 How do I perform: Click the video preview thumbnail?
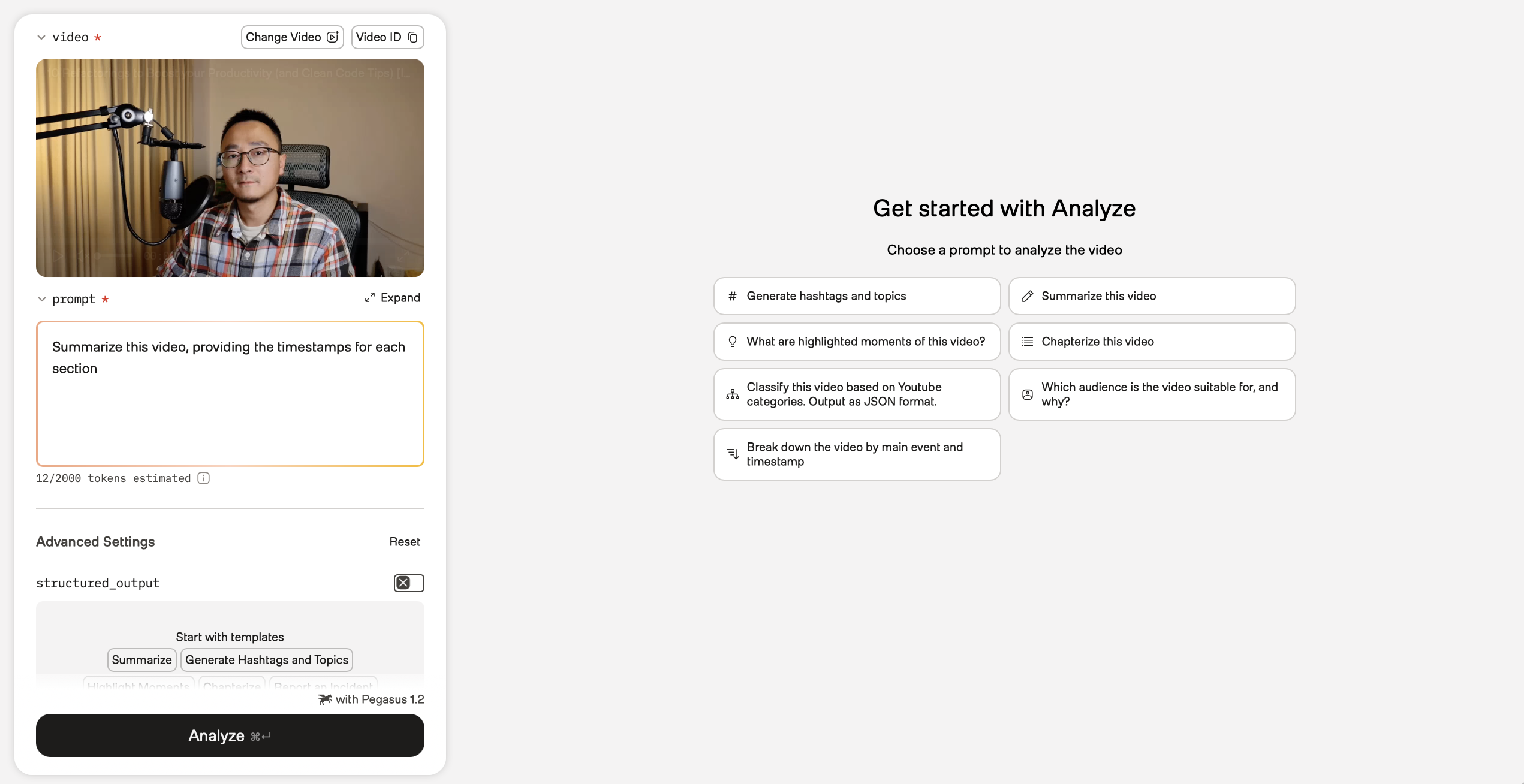[x=230, y=168]
